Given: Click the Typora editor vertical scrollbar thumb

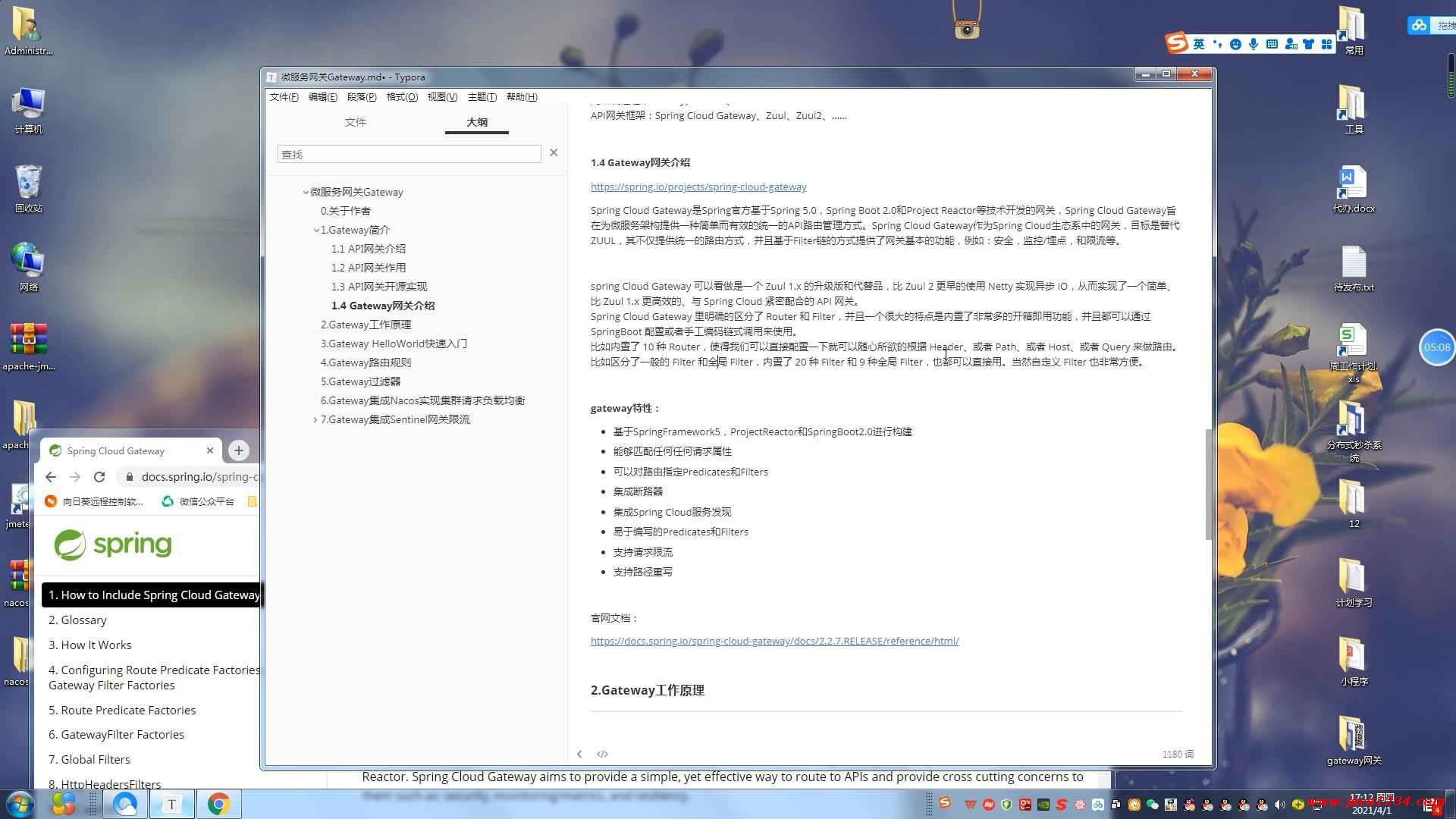Looking at the screenshot, I should 1208,484.
